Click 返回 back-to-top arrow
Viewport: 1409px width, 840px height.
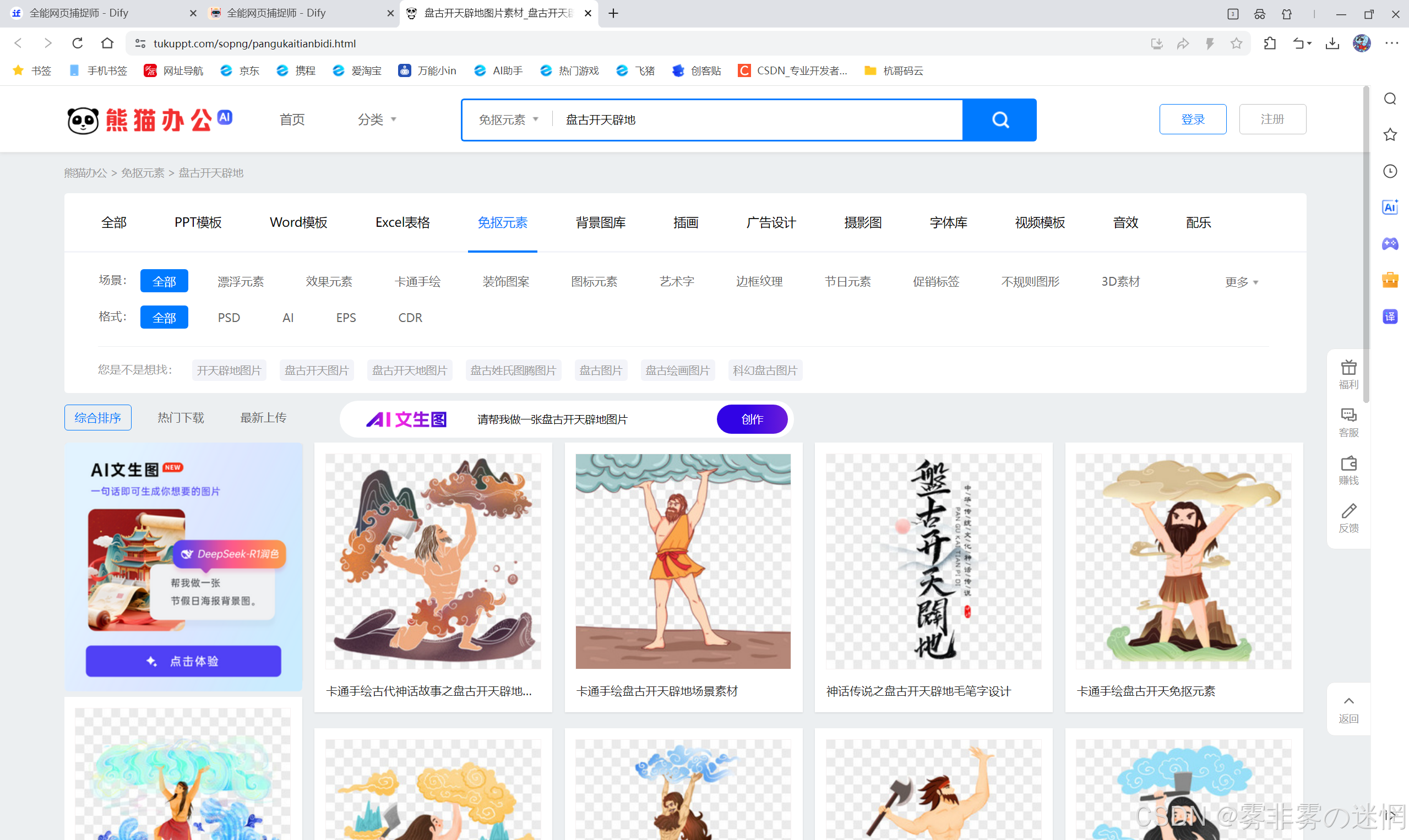pyautogui.click(x=1348, y=709)
